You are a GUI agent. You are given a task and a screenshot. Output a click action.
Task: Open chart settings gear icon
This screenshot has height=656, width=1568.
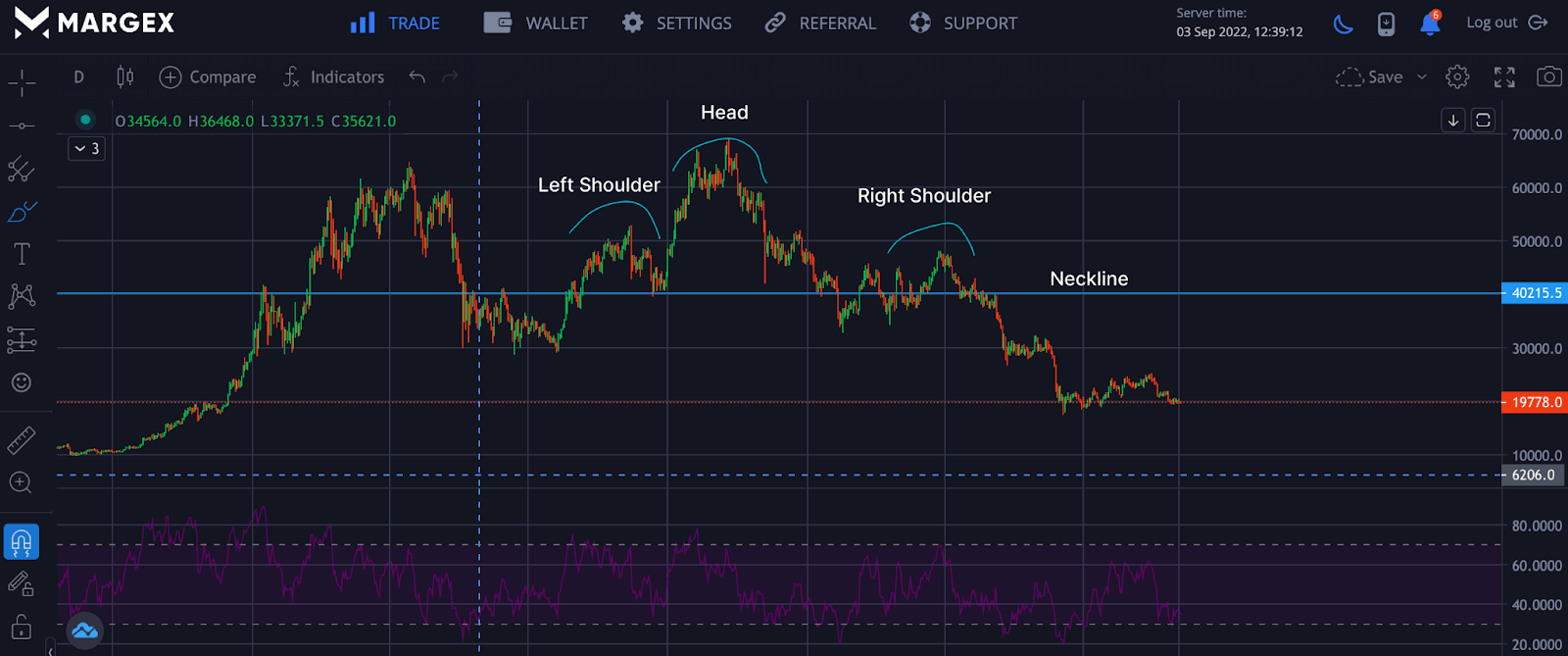(x=1457, y=76)
